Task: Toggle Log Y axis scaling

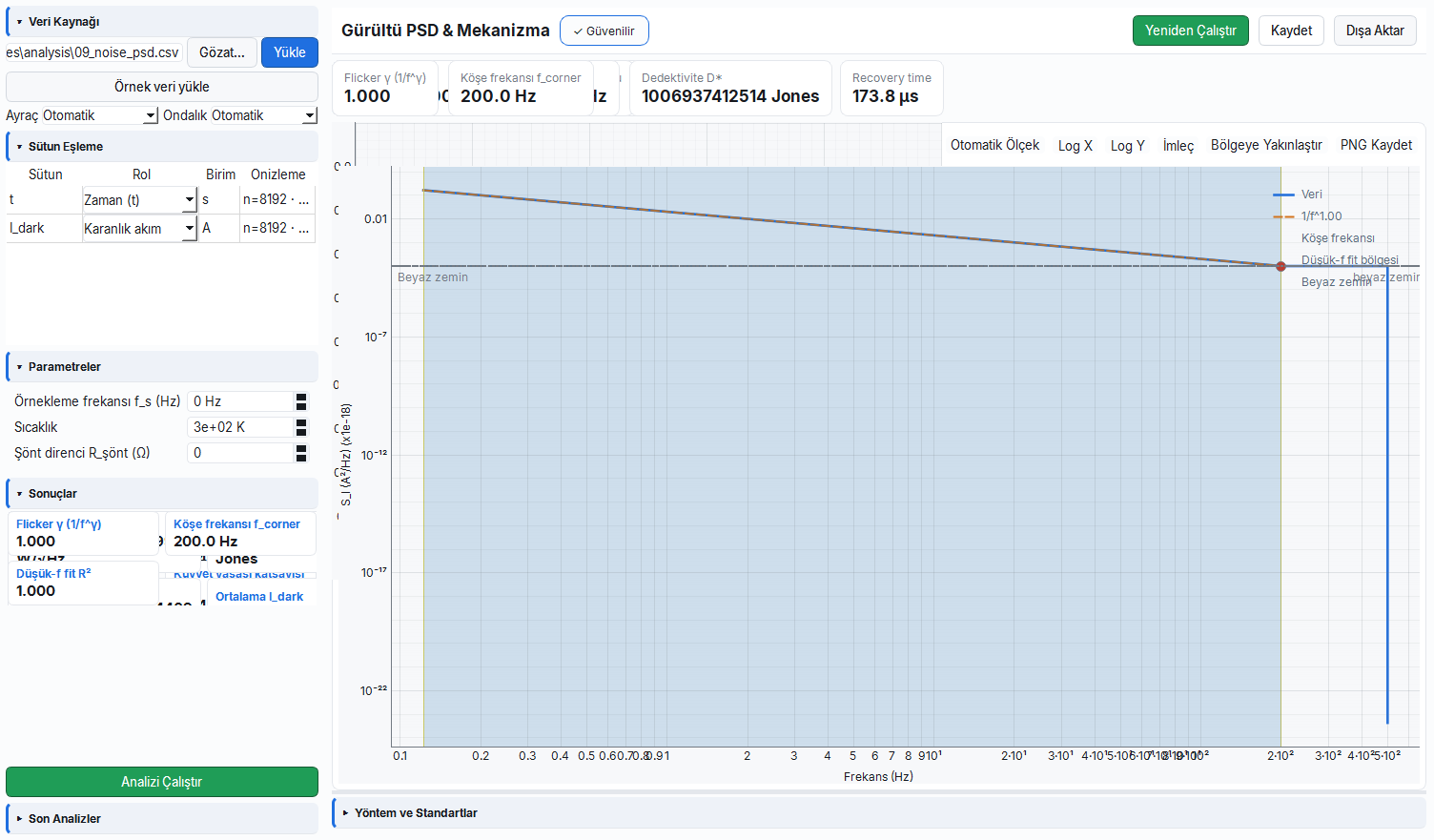Action: point(1127,145)
